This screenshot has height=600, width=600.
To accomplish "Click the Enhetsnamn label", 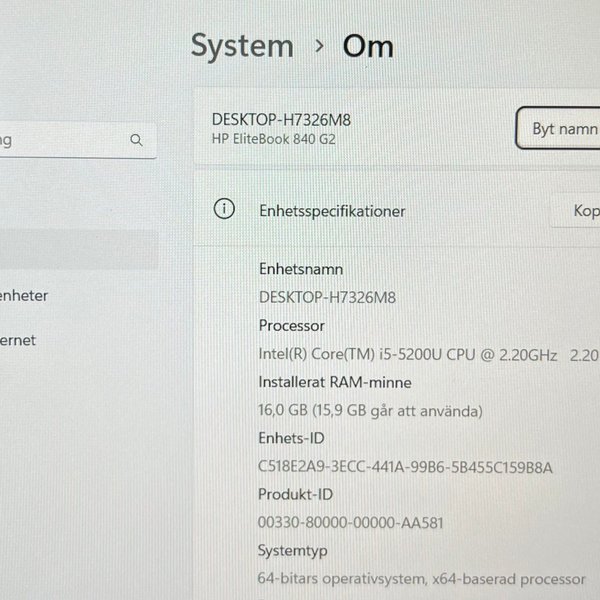I will (301, 270).
